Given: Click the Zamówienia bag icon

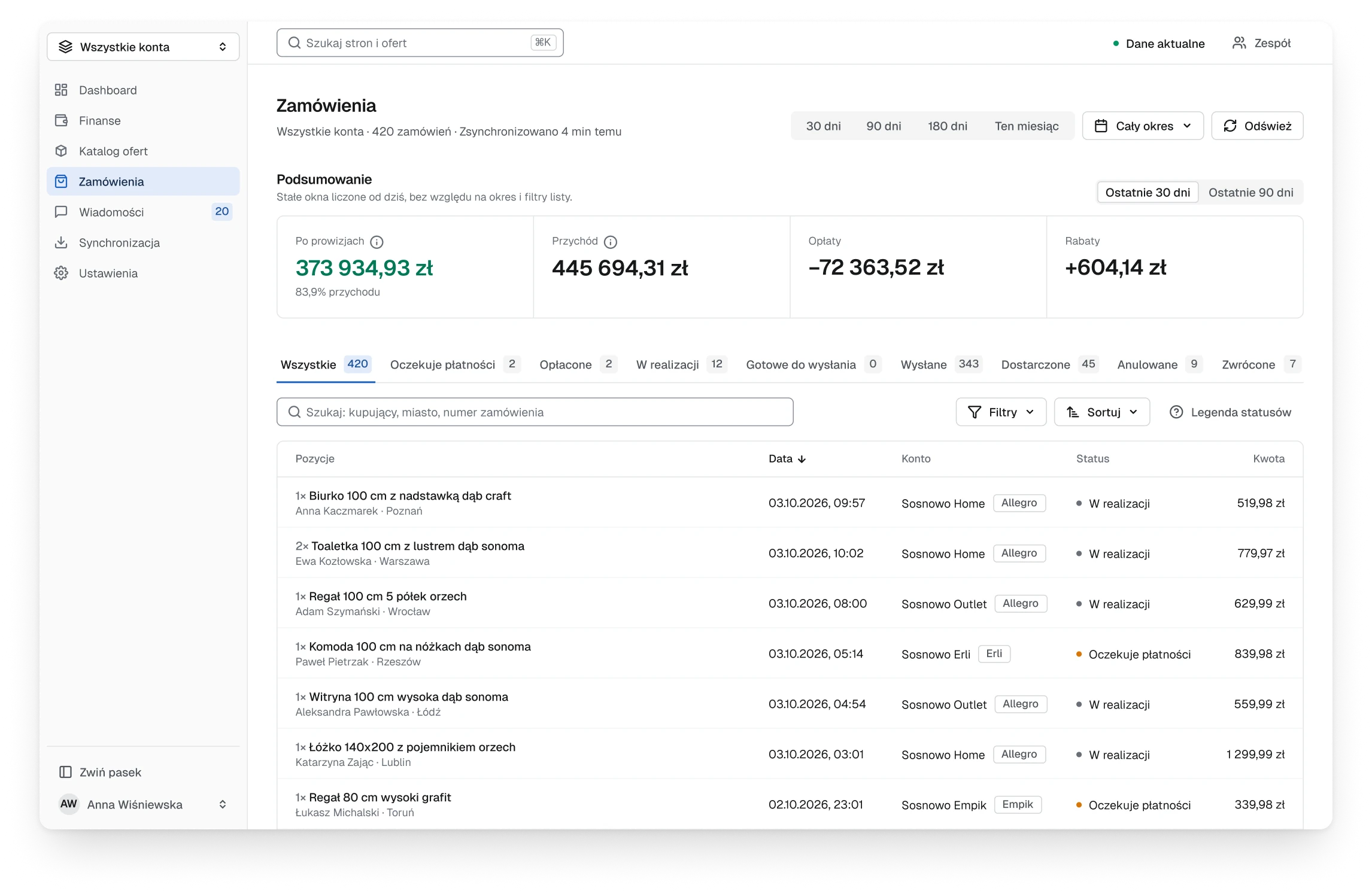Looking at the screenshot, I should [61, 181].
